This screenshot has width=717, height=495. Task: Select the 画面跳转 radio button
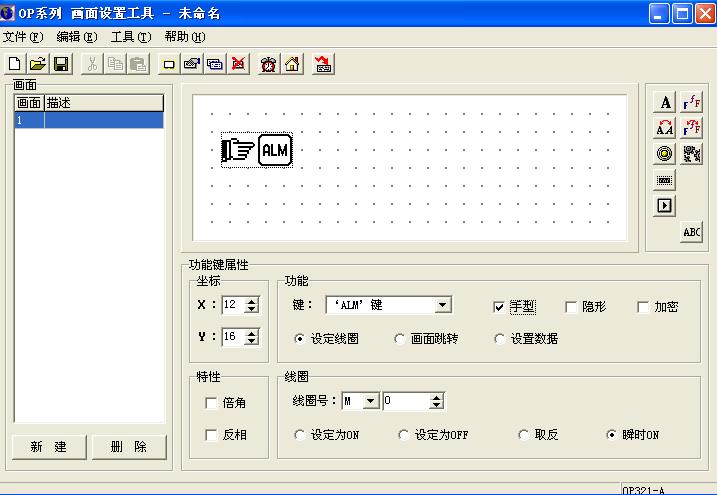click(401, 339)
